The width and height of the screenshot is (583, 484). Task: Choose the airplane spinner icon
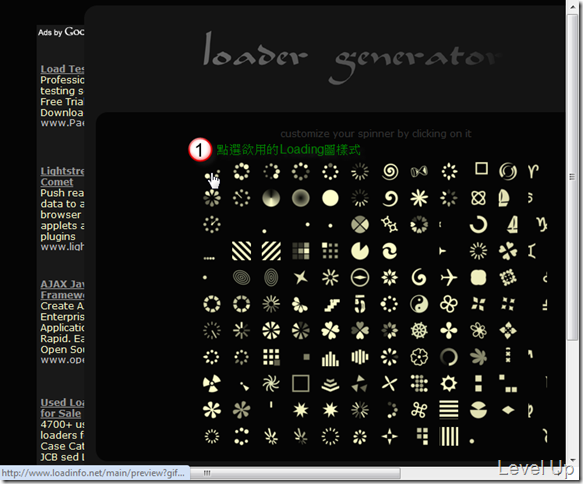tap(449, 277)
